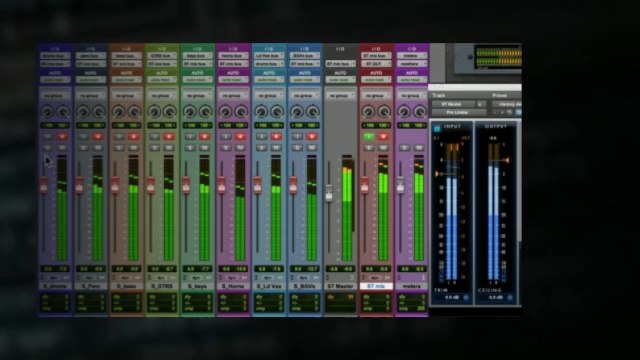
Task: Solo the S_Ld Vox track
Action: click(262, 148)
